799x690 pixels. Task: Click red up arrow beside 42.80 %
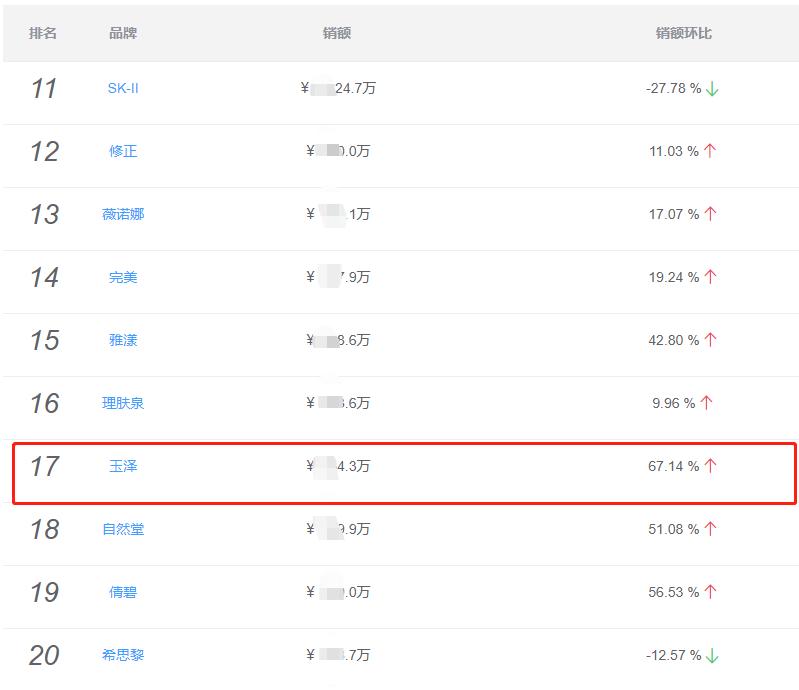point(710,340)
